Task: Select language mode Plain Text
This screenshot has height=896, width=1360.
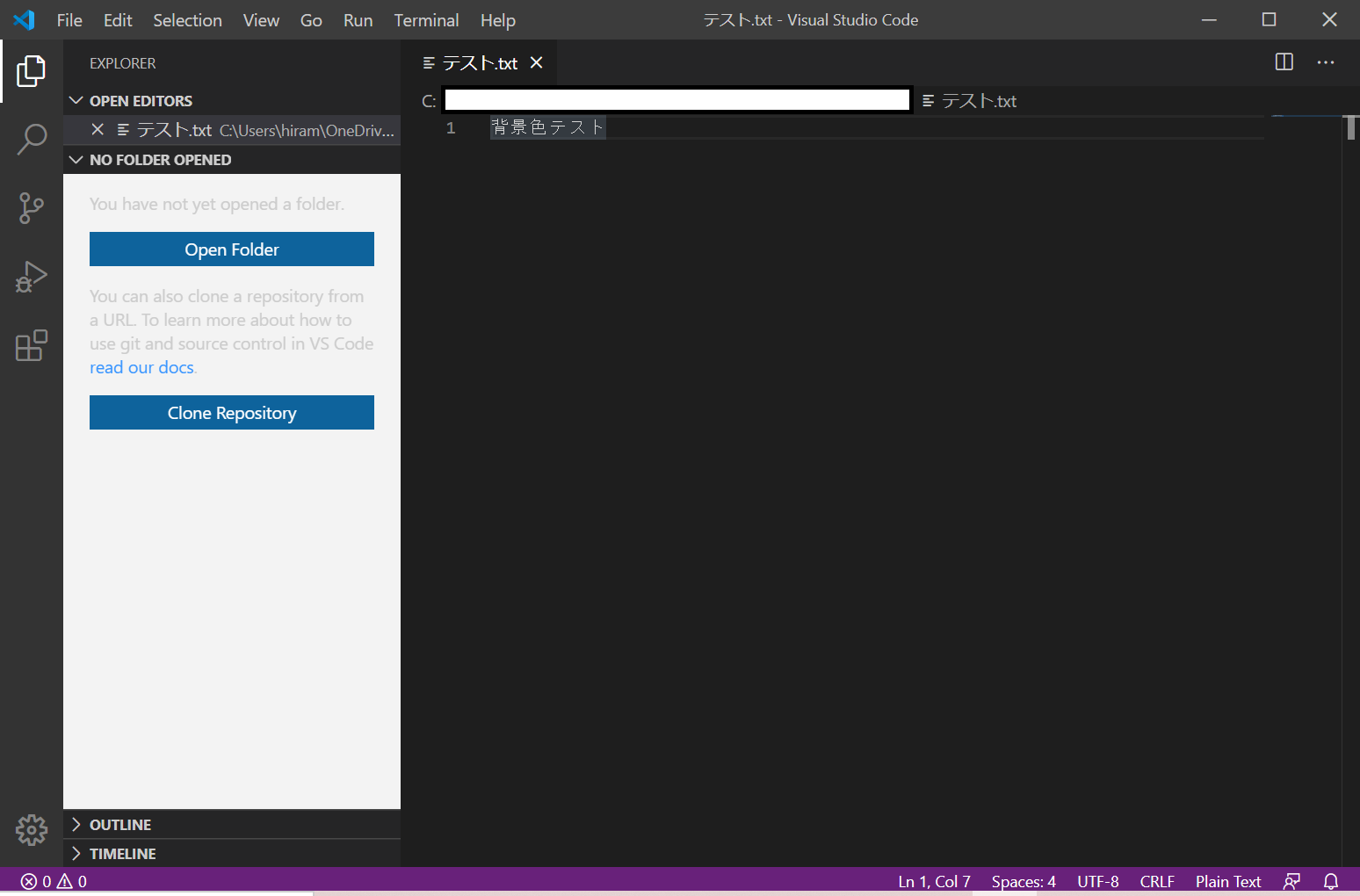Action: tap(1228, 881)
